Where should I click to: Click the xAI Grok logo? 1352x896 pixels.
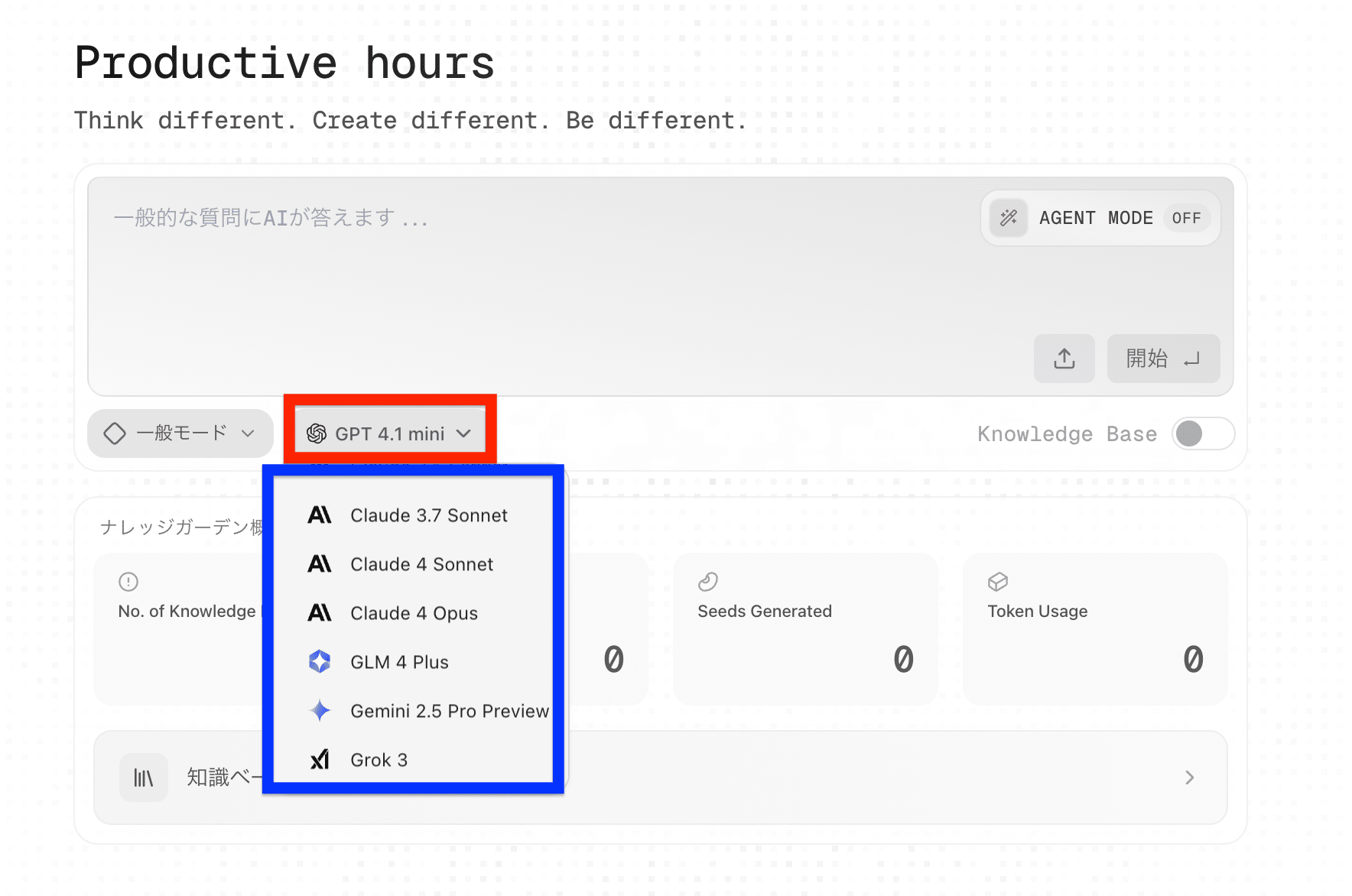click(320, 759)
